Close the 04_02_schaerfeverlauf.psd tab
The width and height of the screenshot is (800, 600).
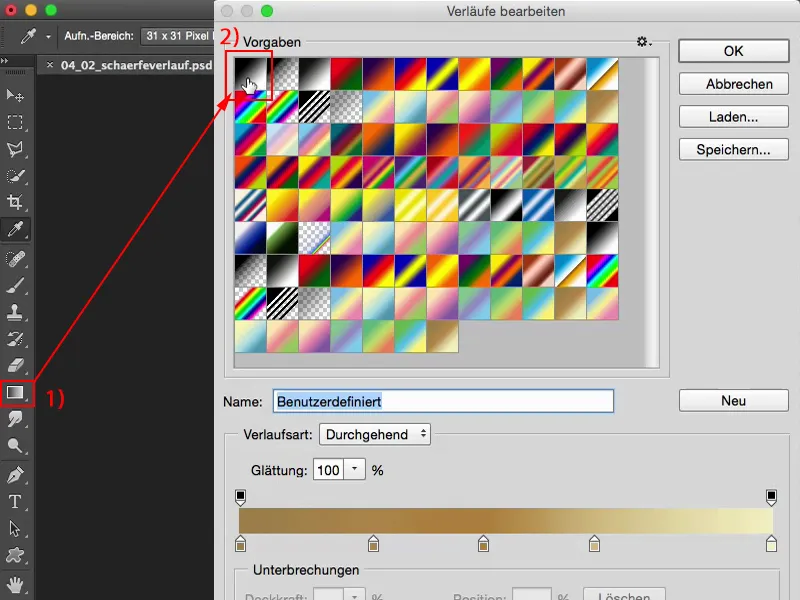(49, 65)
